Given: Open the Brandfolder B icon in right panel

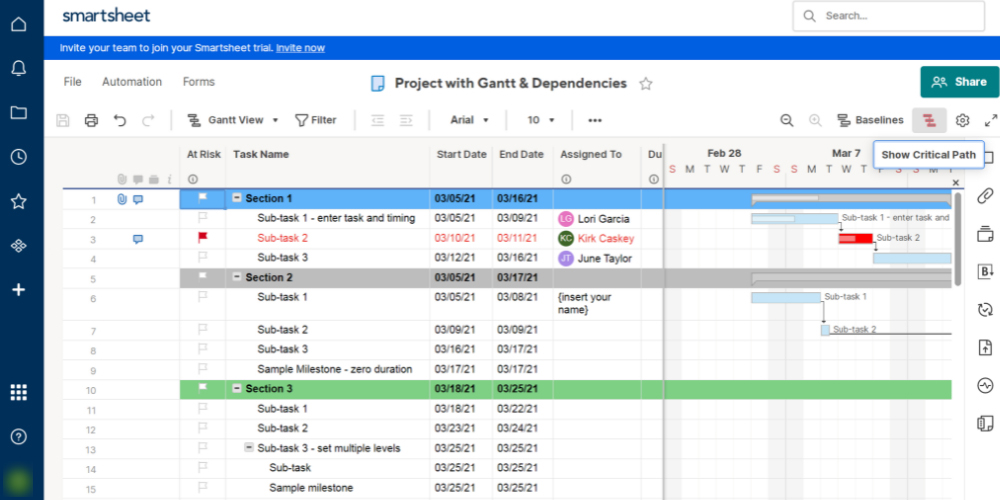Looking at the screenshot, I should click(x=985, y=271).
